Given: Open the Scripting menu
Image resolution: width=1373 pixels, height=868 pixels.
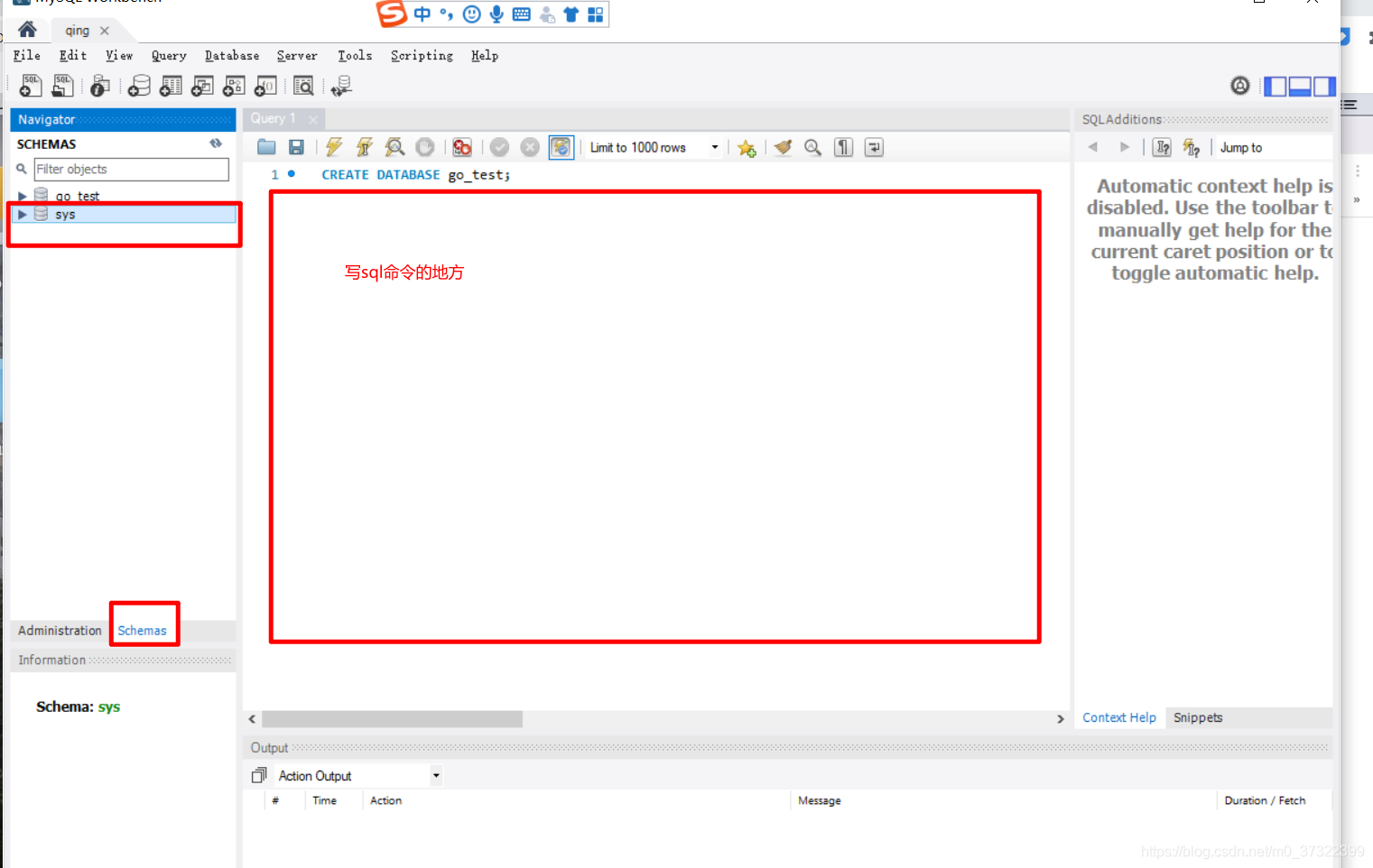Looking at the screenshot, I should point(422,56).
